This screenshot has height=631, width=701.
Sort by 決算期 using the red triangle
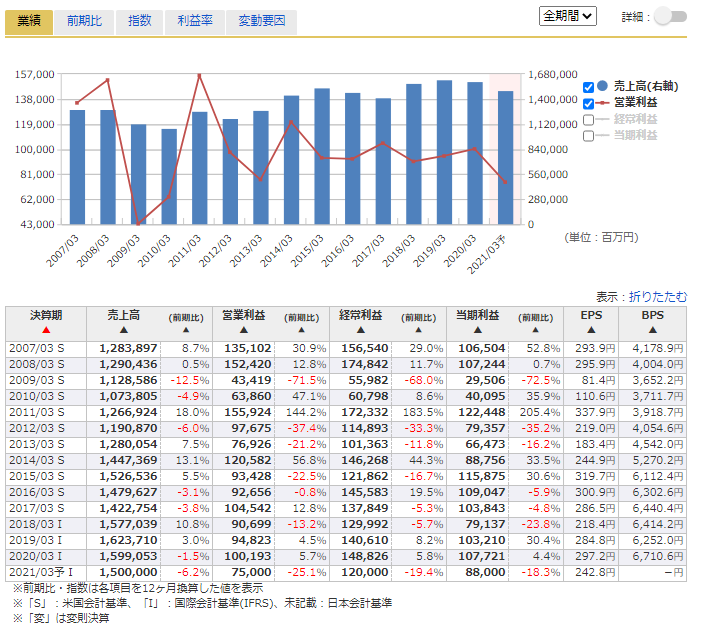pyautogui.click(x=46, y=329)
